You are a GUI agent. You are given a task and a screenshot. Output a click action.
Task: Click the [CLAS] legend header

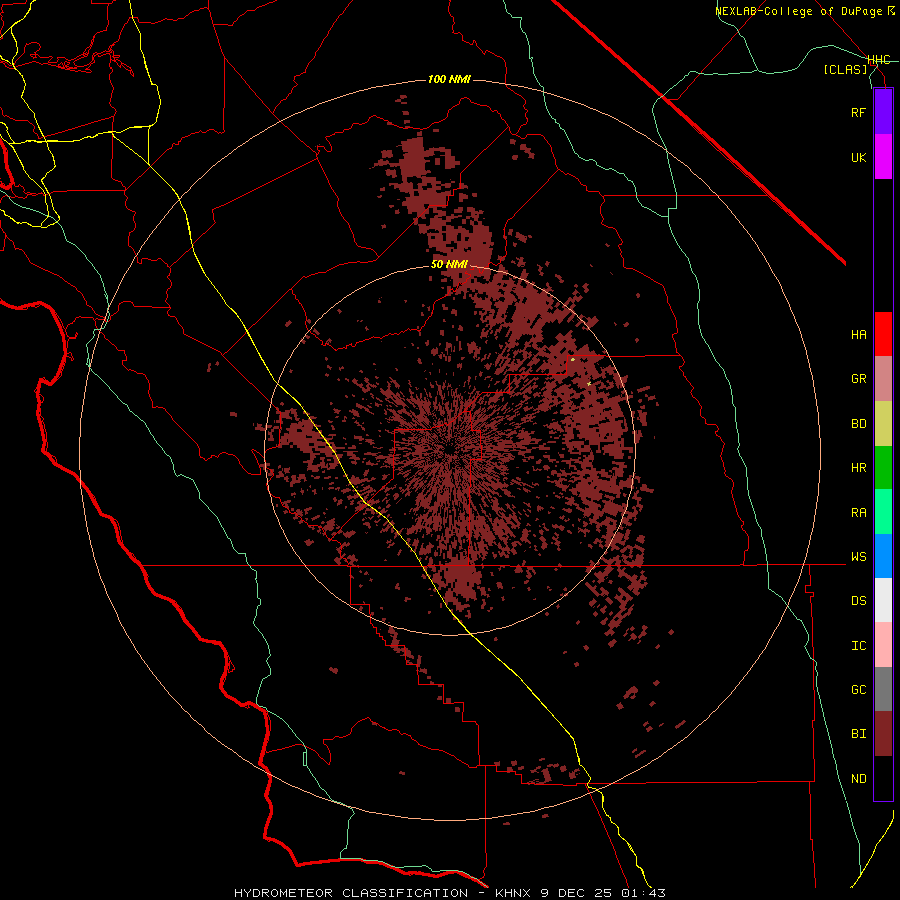845,70
